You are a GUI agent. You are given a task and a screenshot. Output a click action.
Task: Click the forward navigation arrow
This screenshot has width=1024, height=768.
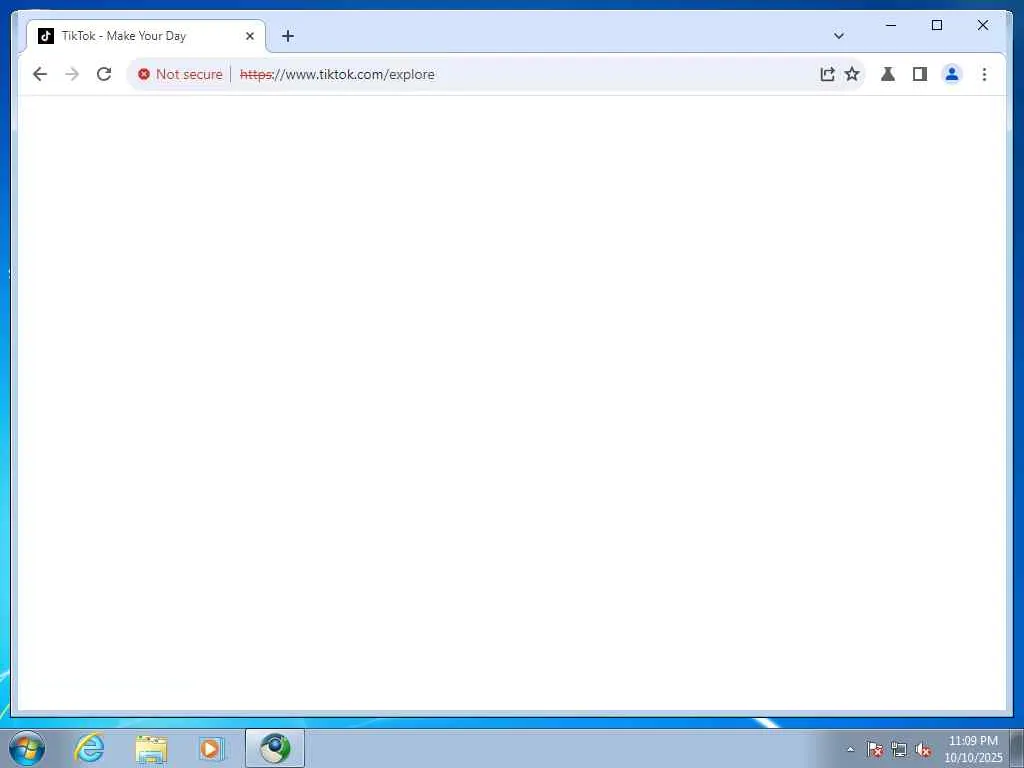72,74
